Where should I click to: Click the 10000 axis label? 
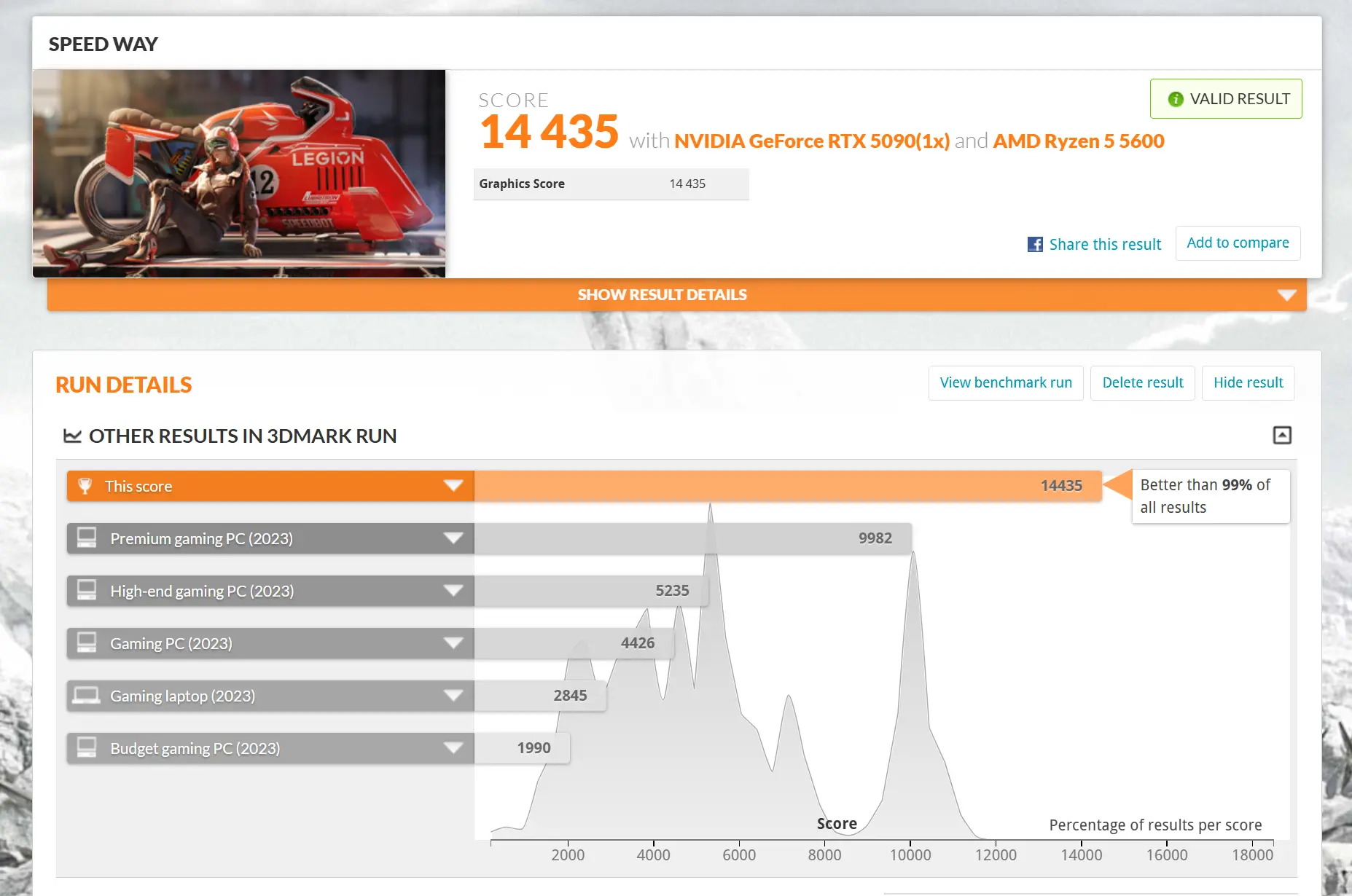pos(910,855)
